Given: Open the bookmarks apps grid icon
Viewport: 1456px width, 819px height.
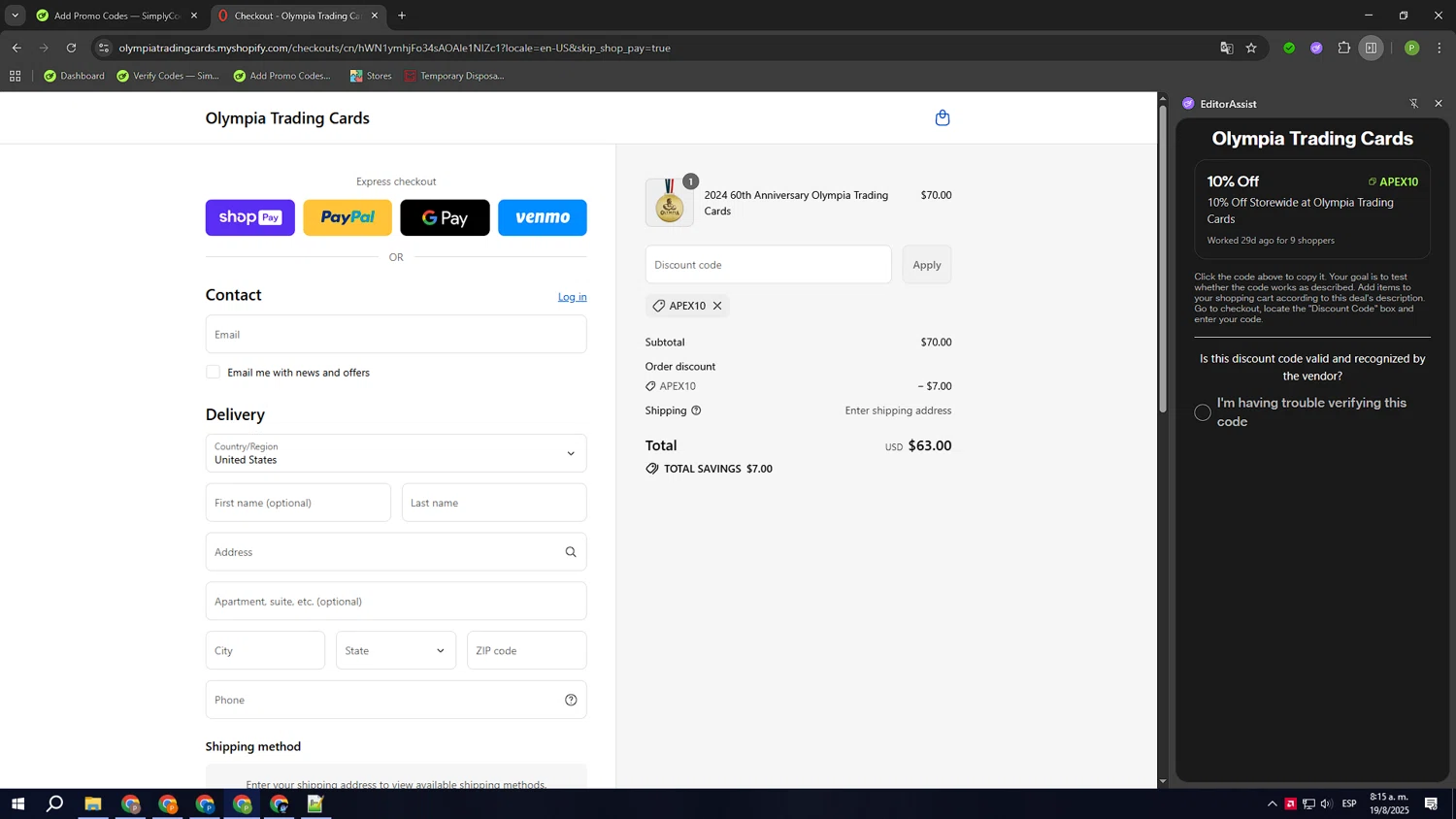Looking at the screenshot, I should (15, 76).
